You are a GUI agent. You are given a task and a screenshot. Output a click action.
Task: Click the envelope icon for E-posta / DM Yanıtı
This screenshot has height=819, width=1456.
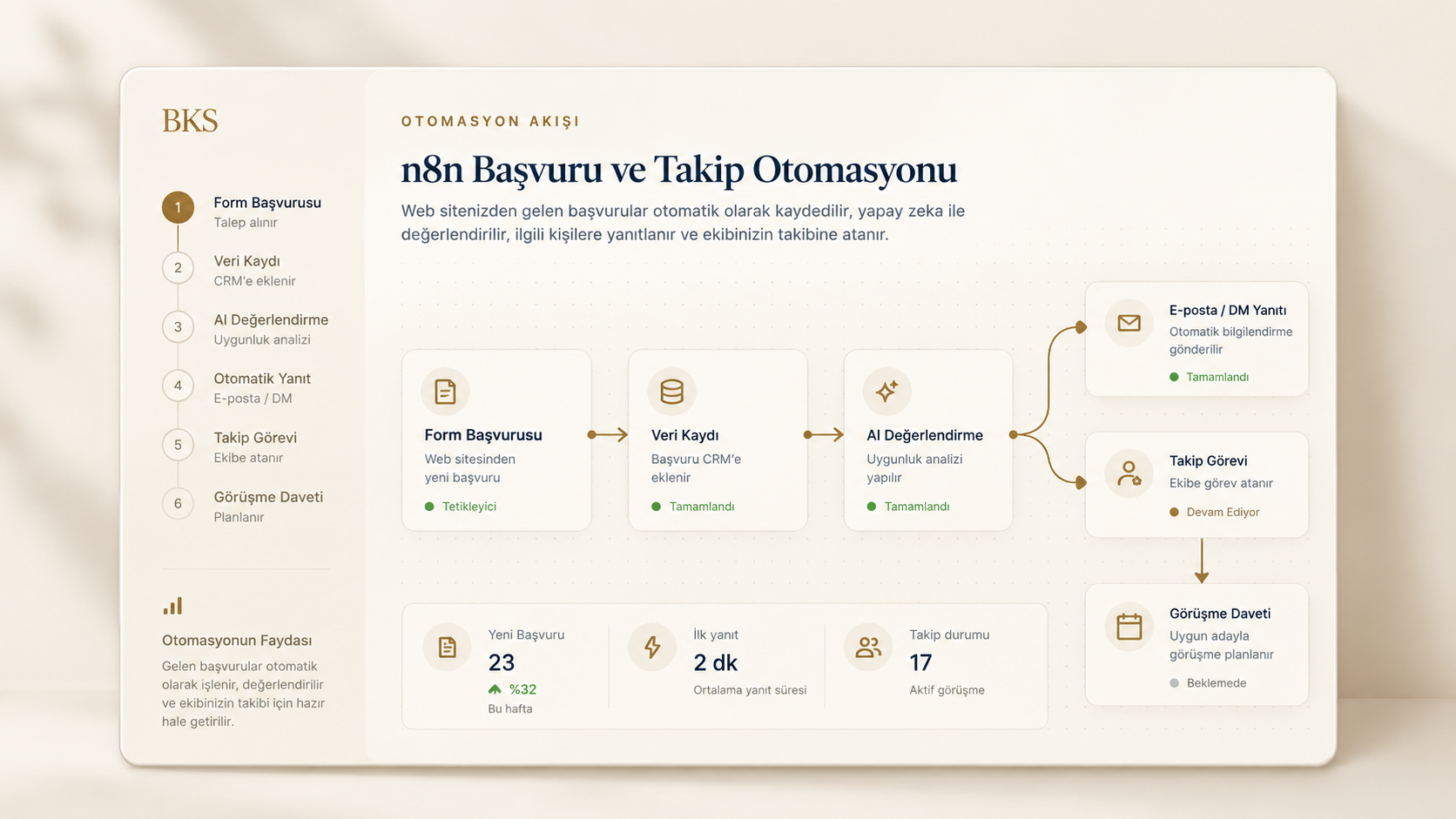click(1129, 323)
